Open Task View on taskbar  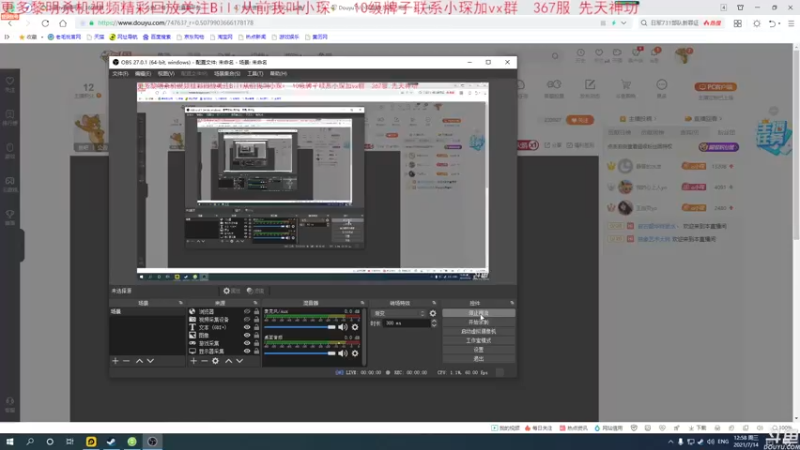click(x=70, y=441)
